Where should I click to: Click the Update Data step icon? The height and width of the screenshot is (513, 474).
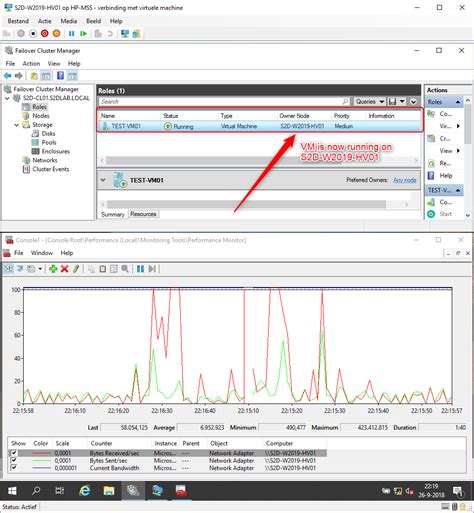tap(152, 269)
